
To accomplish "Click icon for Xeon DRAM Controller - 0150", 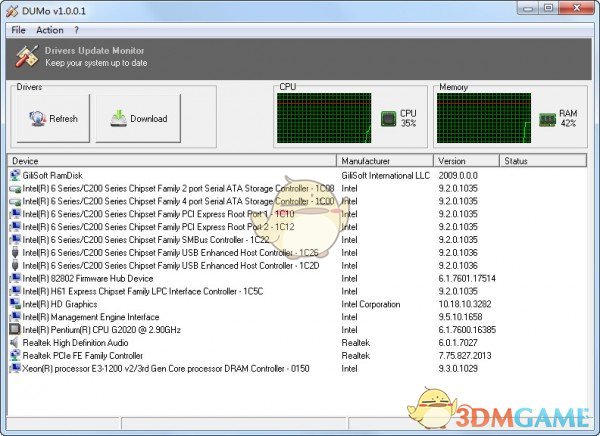I will tap(15, 368).
